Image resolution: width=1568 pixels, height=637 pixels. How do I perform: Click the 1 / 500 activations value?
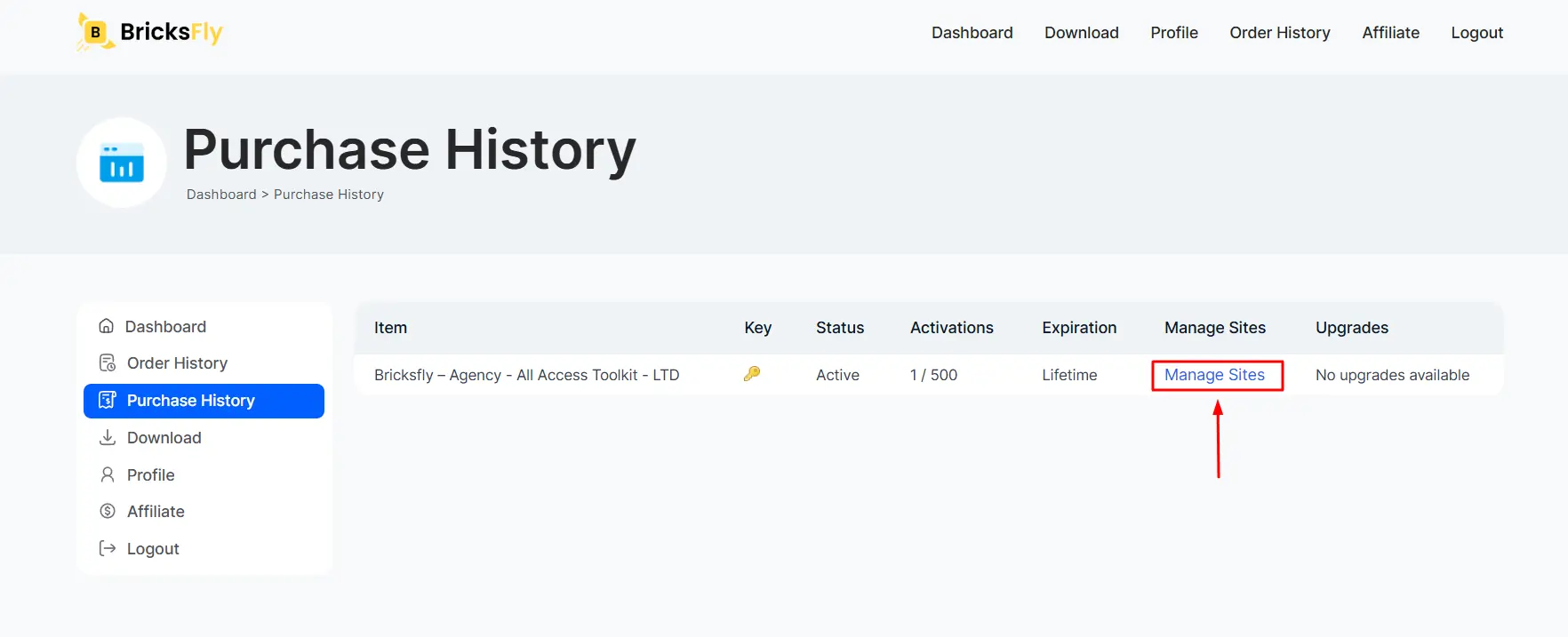pos(933,375)
